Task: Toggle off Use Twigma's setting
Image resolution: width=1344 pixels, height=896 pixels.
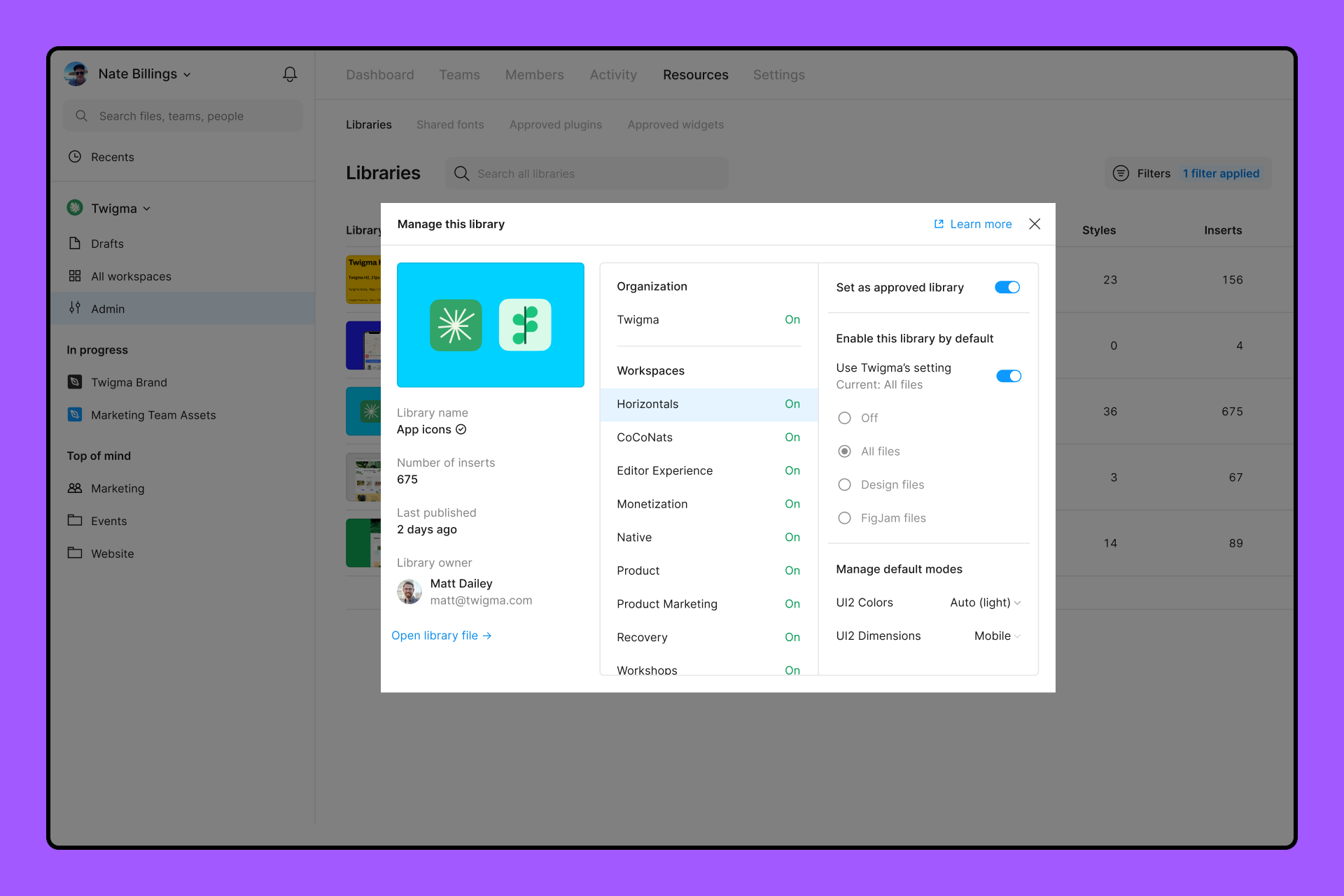Action: point(1009,376)
